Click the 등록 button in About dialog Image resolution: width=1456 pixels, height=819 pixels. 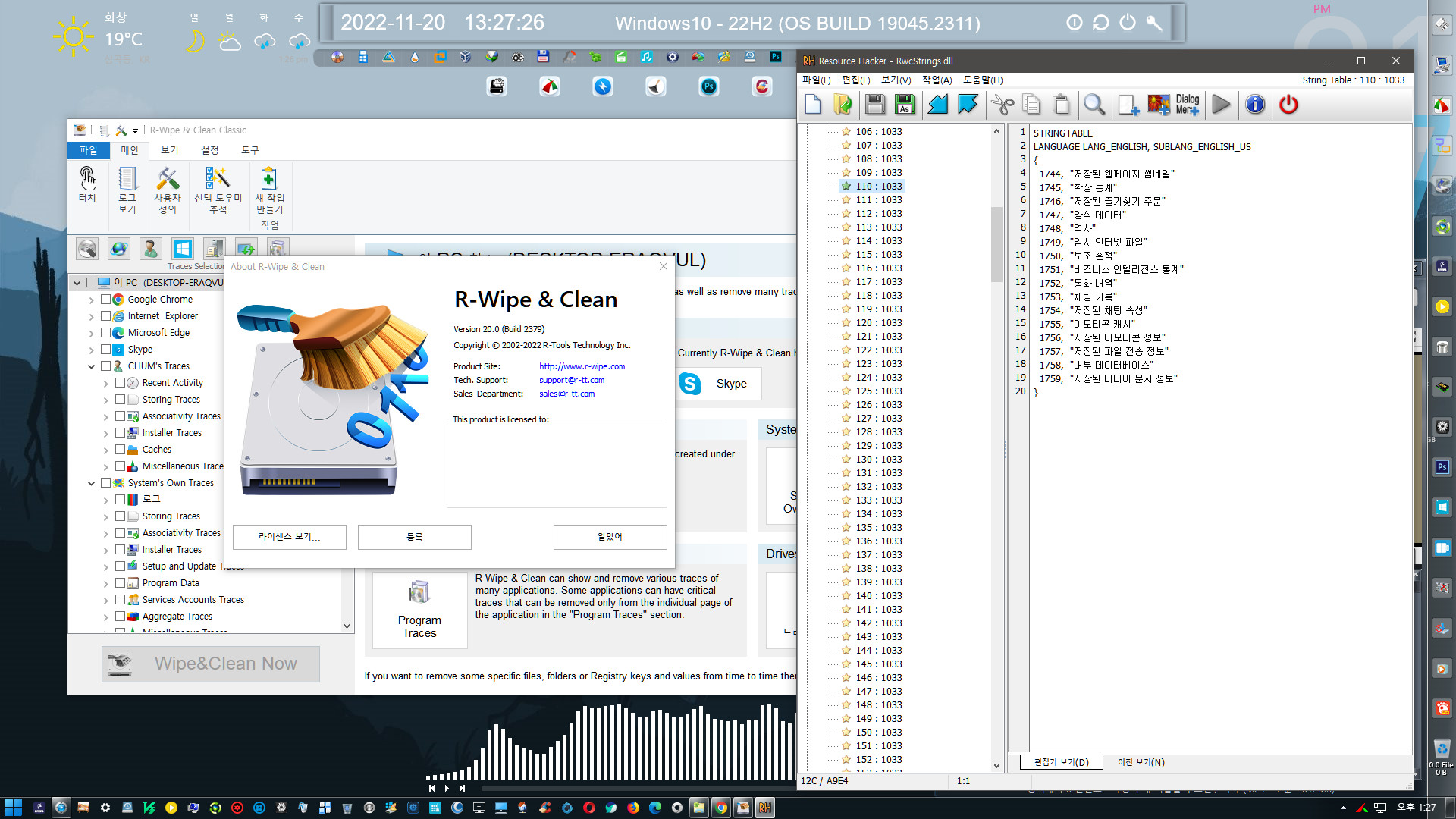tap(415, 537)
